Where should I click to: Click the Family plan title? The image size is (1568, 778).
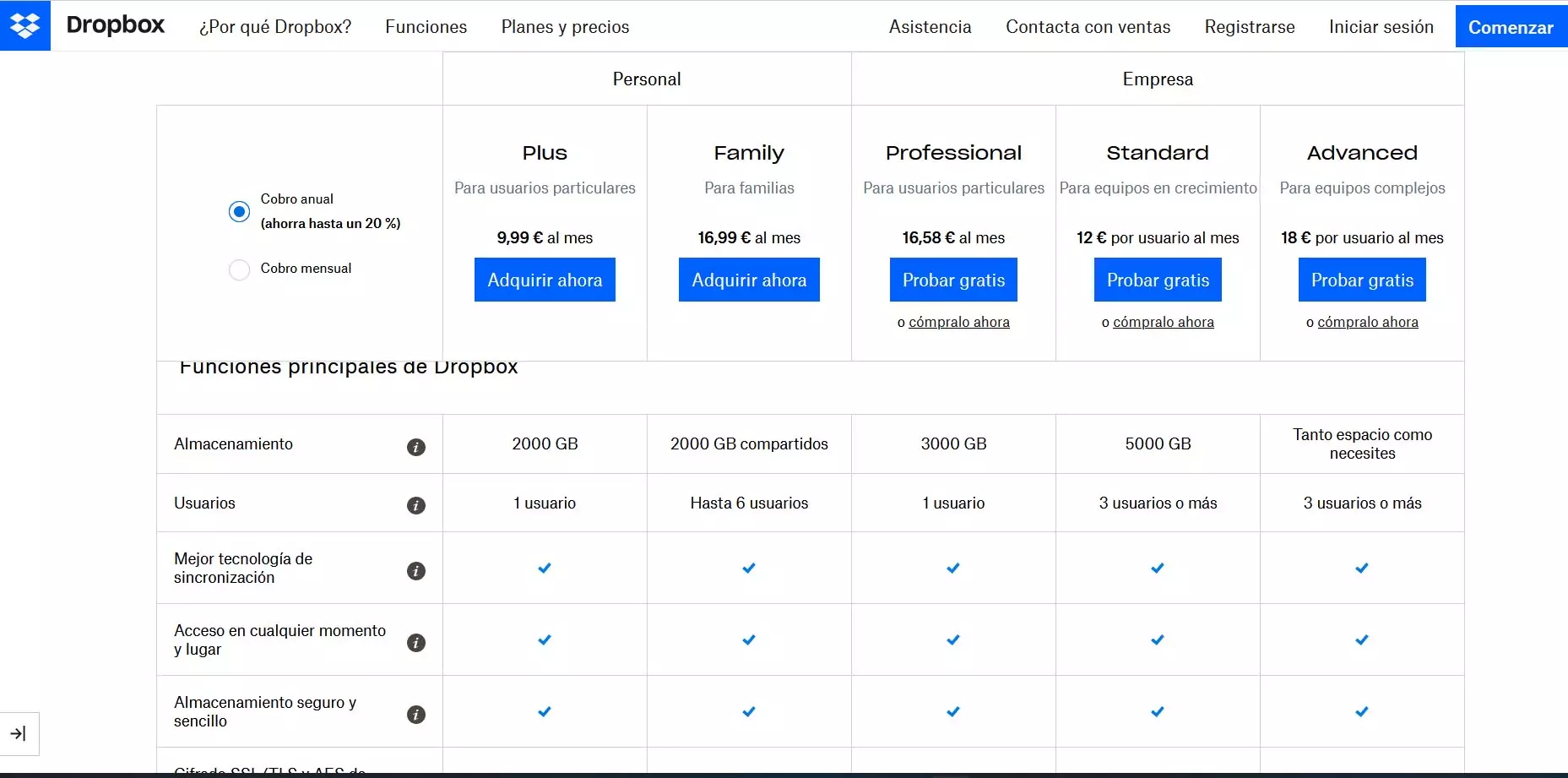point(749,153)
